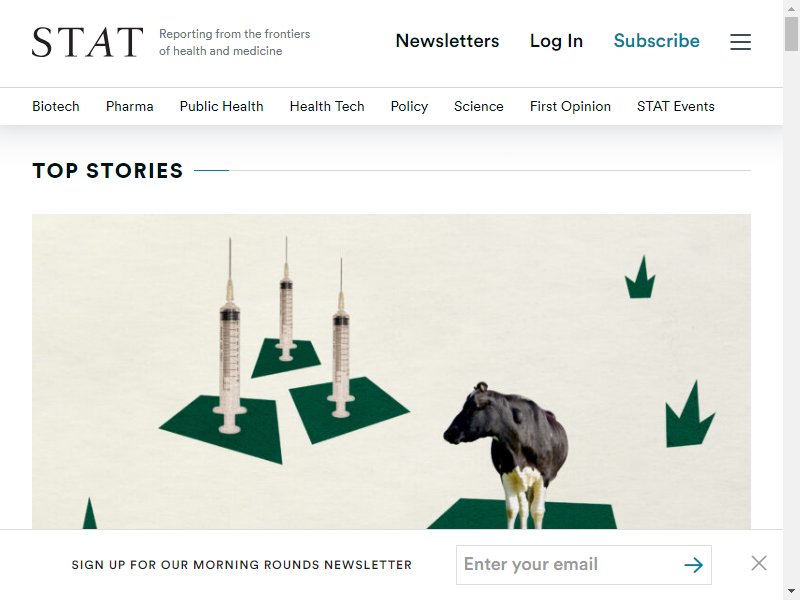Navigate to Public Health

click(x=221, y=106)
